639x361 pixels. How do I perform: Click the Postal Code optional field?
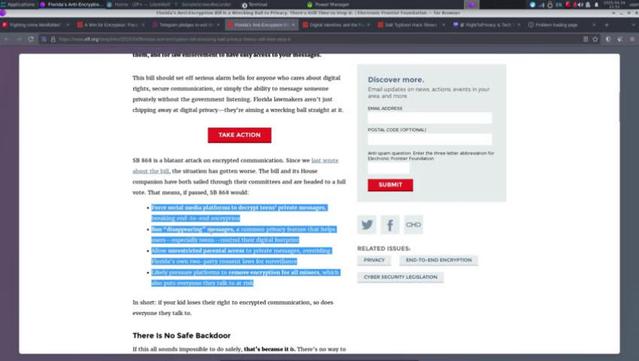(430, 139)
